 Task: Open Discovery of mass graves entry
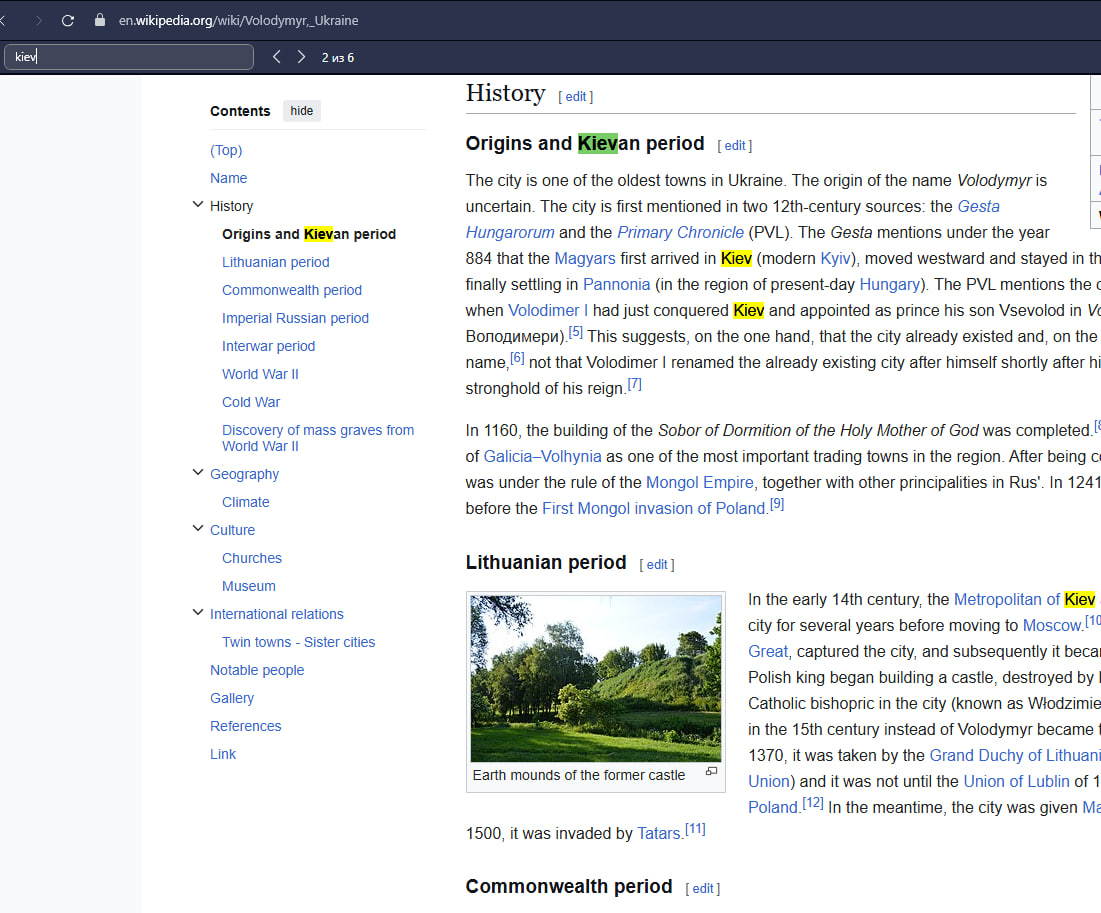click(x=318, y=438)
